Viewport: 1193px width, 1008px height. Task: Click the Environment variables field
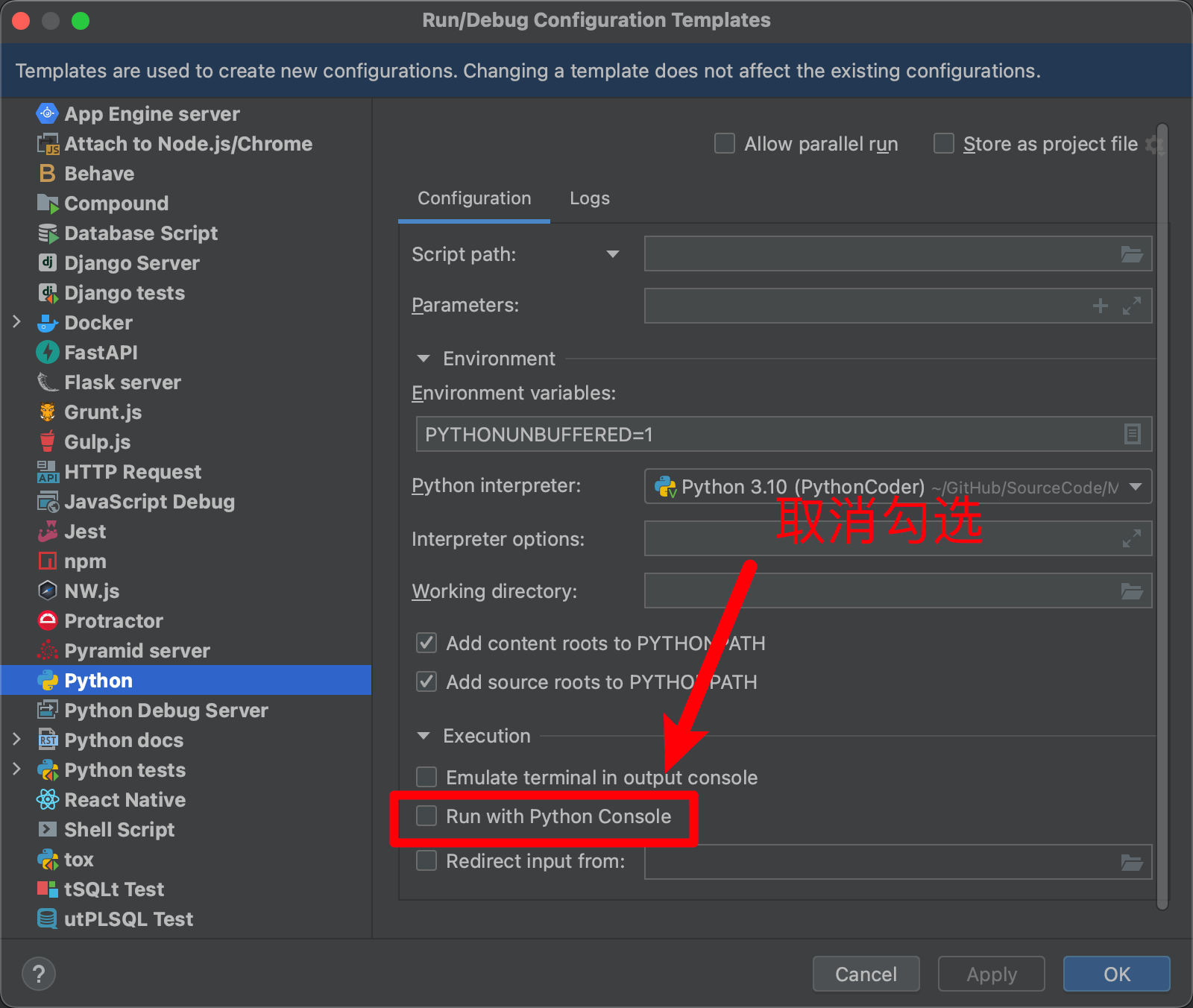[784, 434]
